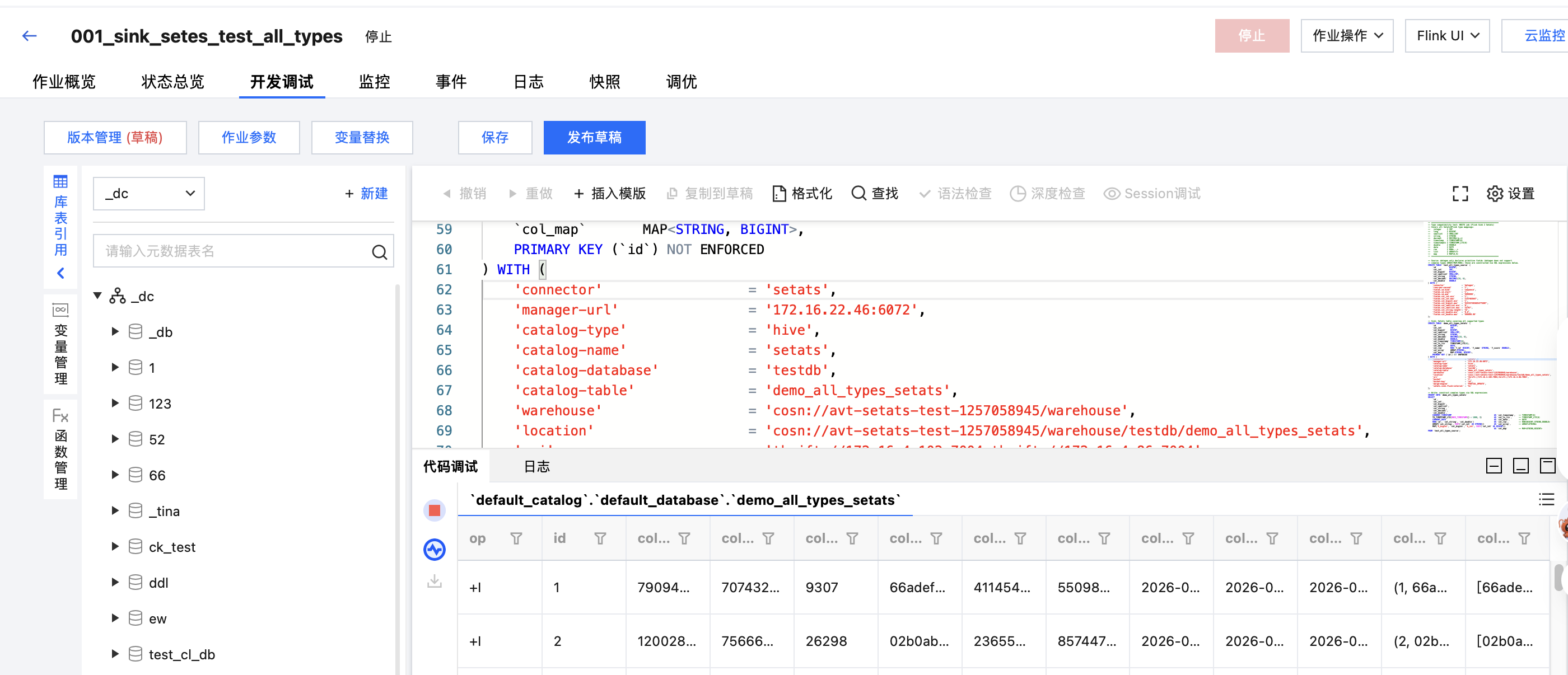Screen dimensions: 1568x675
Task: Click the download results icon
Action: pyautogui.click(x=435, y=581)
